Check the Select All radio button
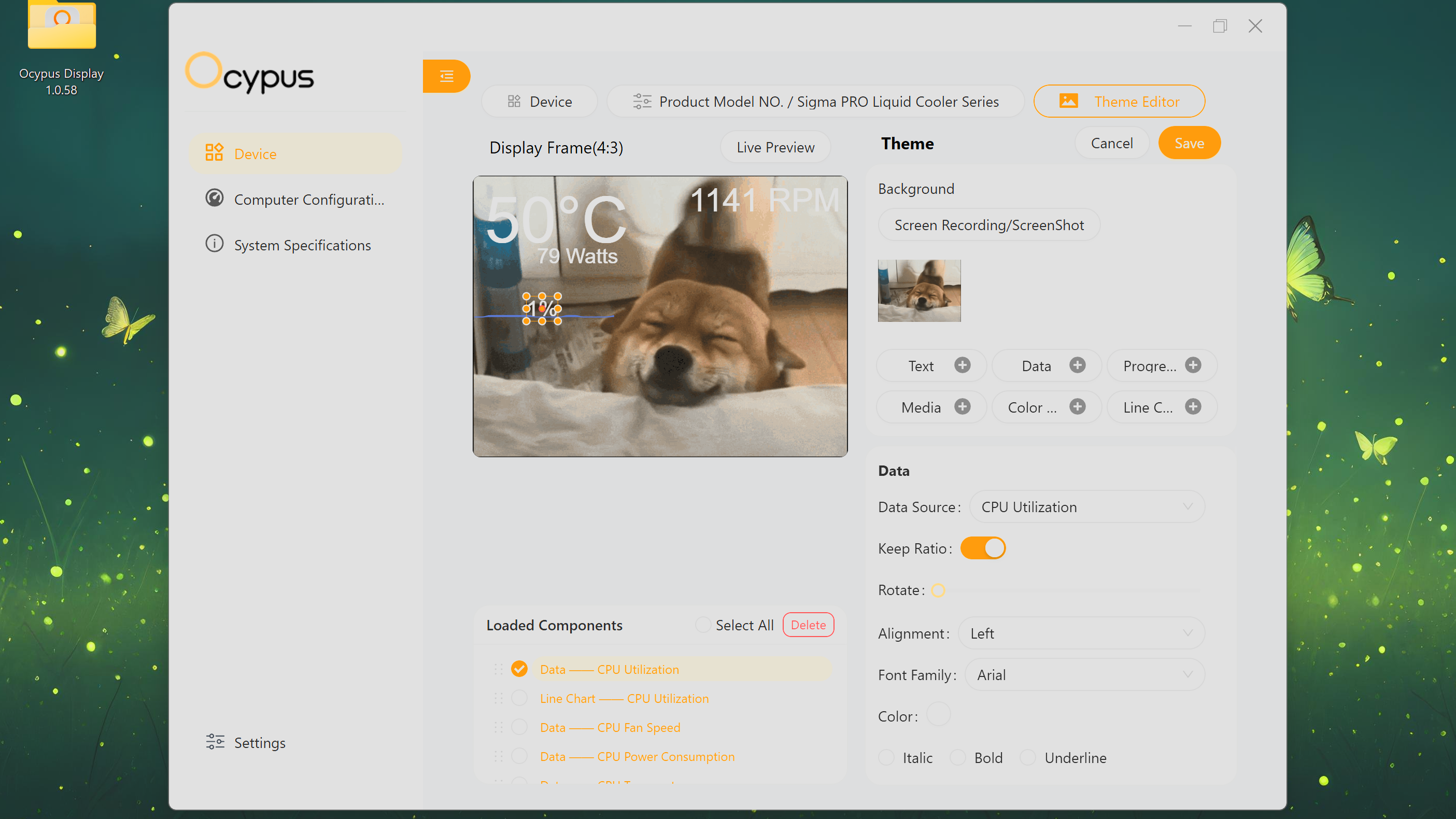 (702, 625)
